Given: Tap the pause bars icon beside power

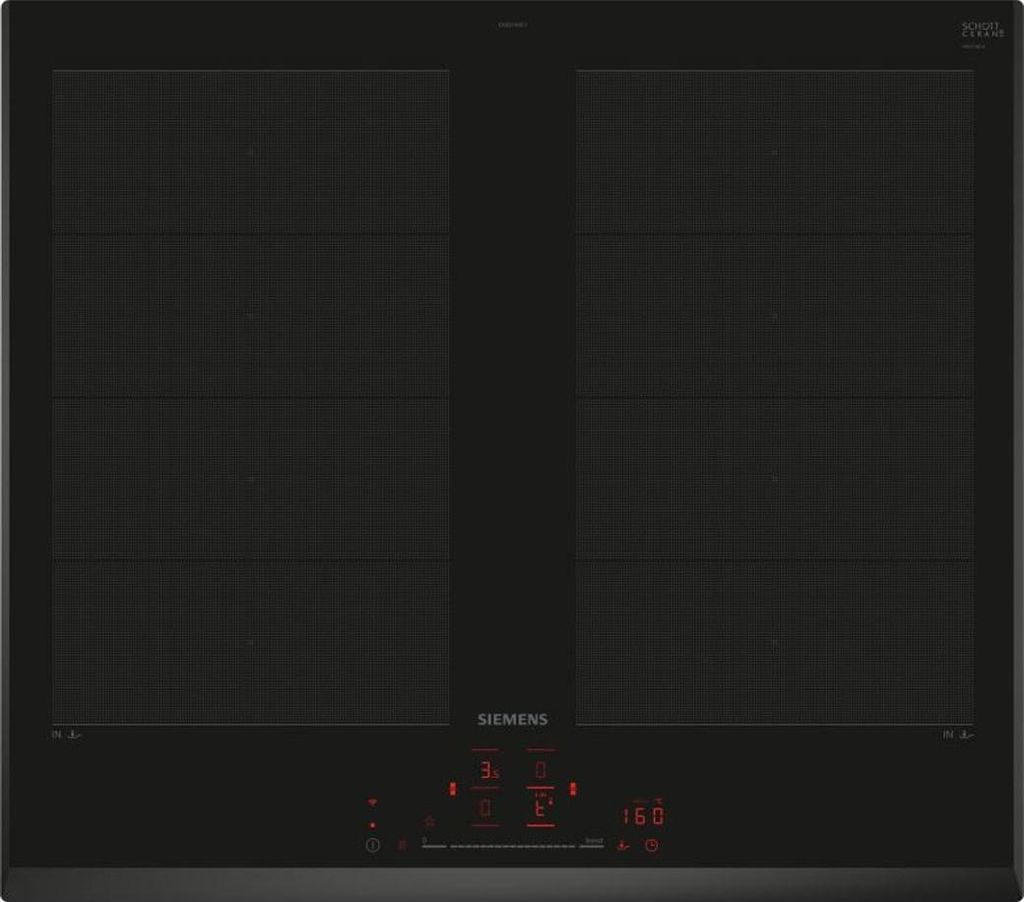Looking at the screenshot, I should pyautogui.click(x=402, y=845).
